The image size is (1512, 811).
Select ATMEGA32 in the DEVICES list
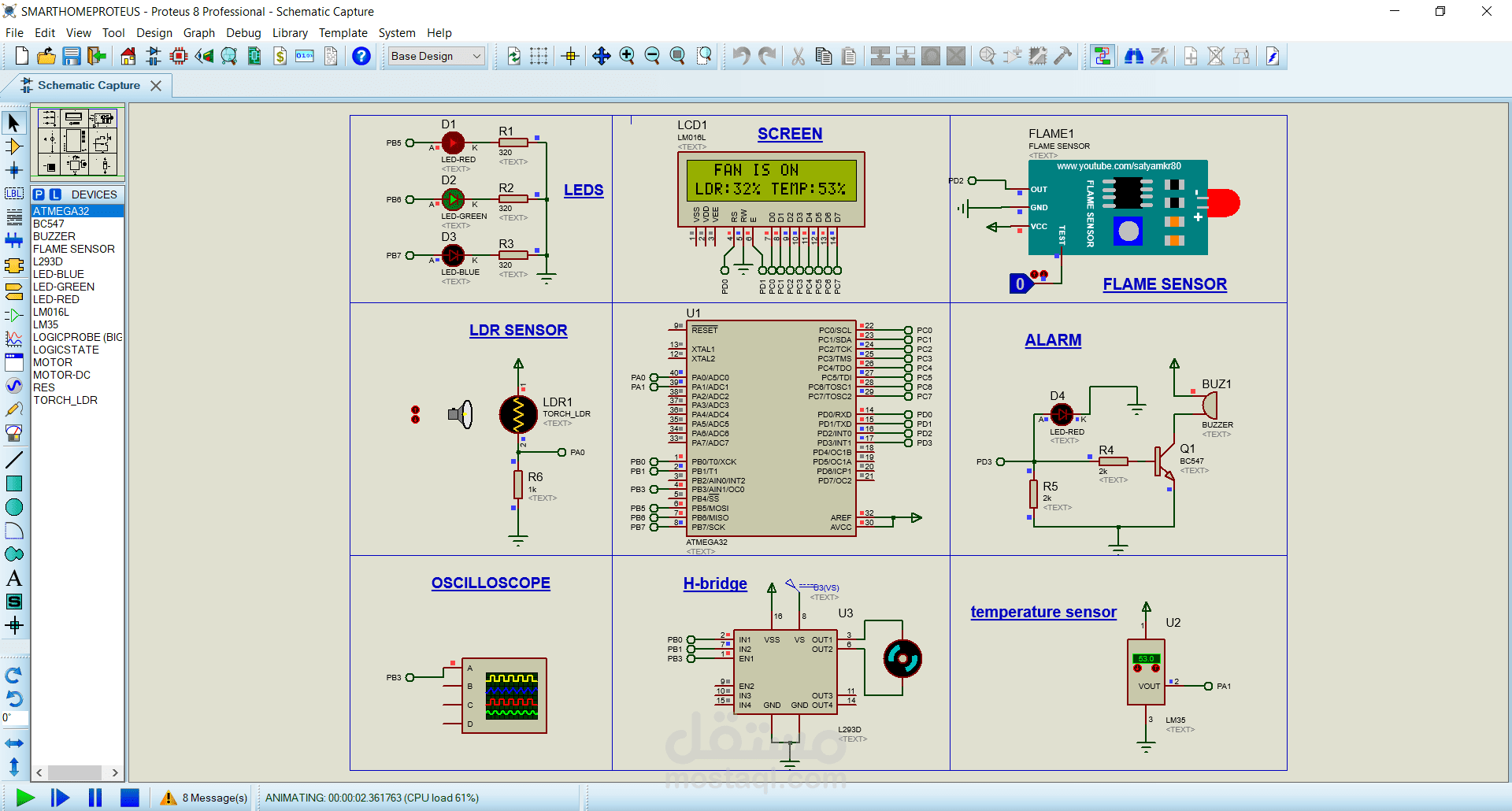62,211
